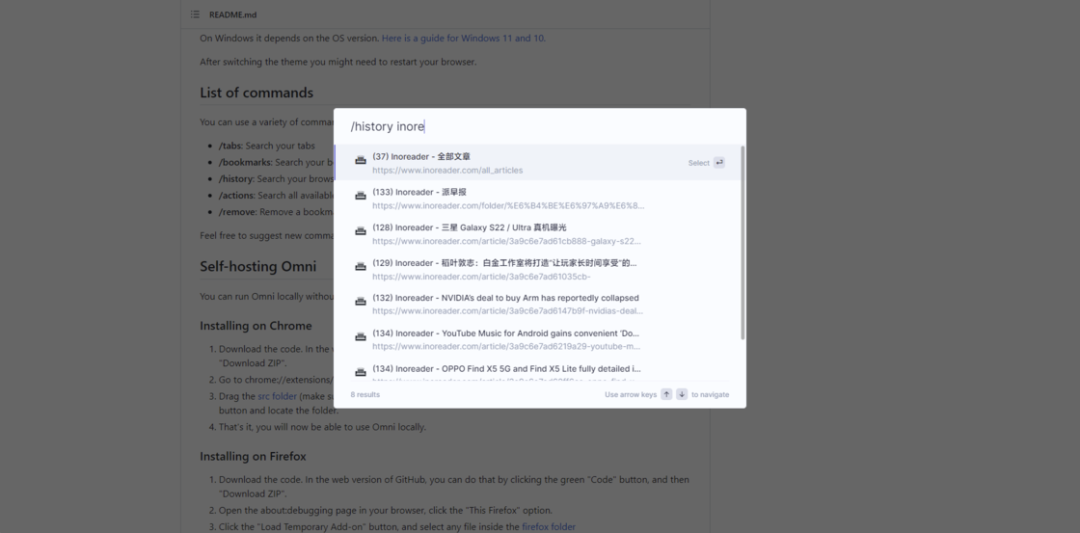Click the results list scrollbar
Image resolution: width=1080 pixels, height=533 pixels.
[742, 242]
